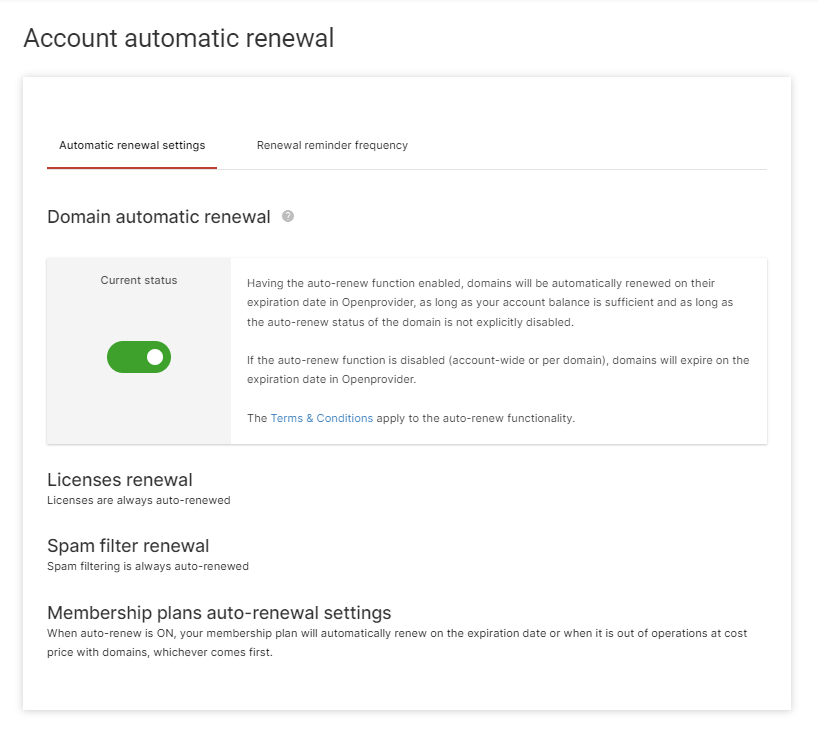Click the paragraph starting 'Having the auto-renew function'
Screen dimensions: 819x732
(x=490, y=303)
